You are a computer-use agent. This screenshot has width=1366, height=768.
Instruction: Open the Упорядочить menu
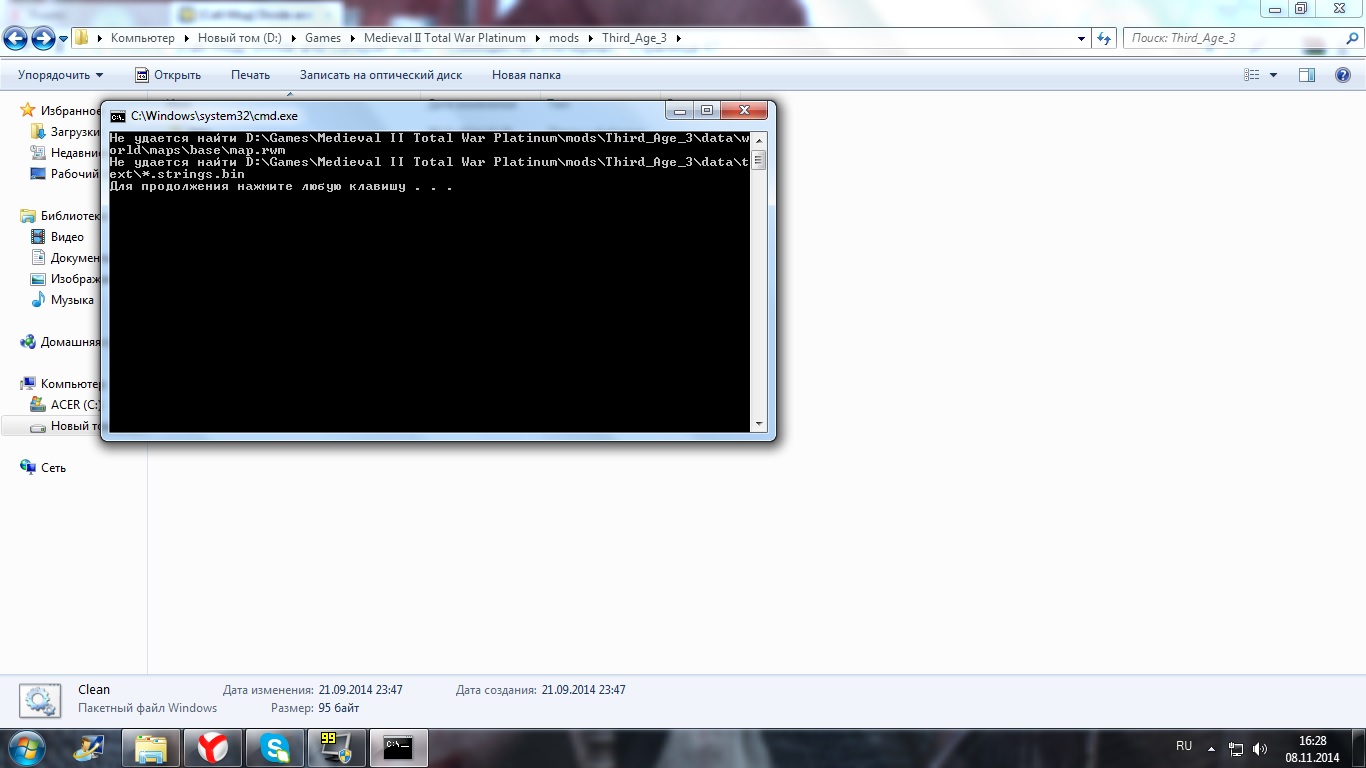(60, 75)
